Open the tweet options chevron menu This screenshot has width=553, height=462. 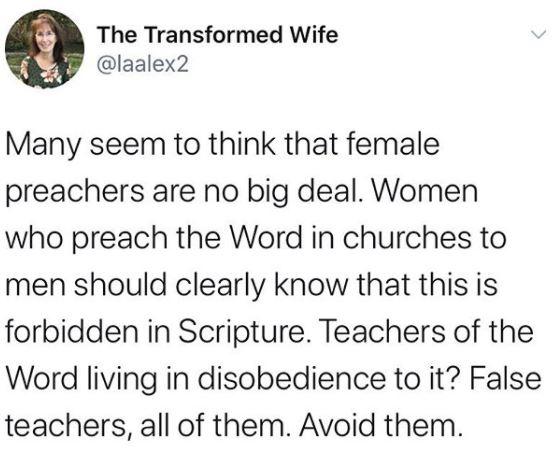click(539, 35)
